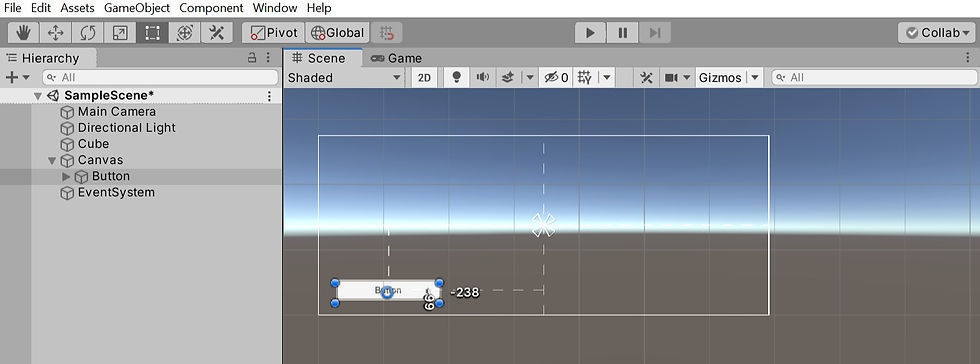The image size is (980, 364).
Task: Open the custom editor tools
Action: point(217,33)
